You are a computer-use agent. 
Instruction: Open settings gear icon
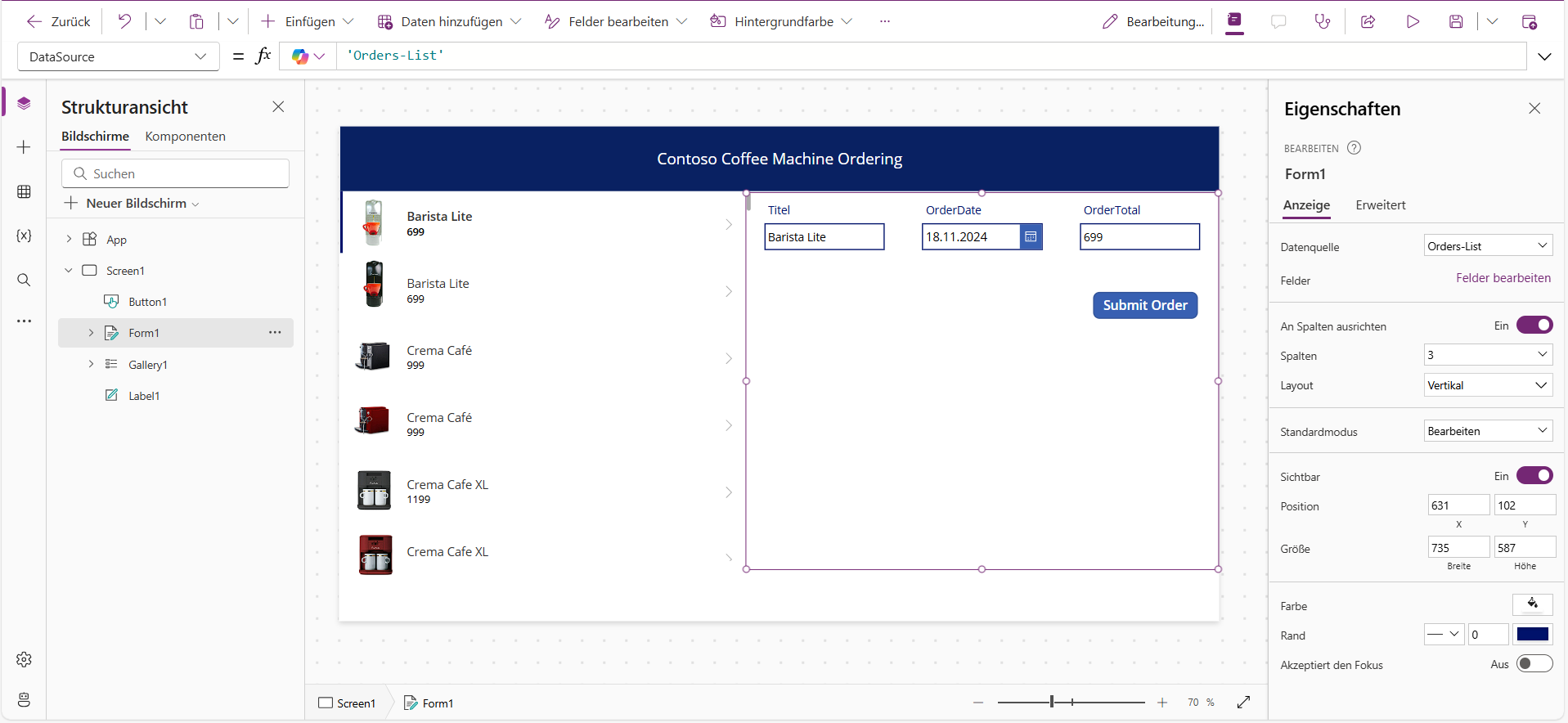(x=24, y=659)
